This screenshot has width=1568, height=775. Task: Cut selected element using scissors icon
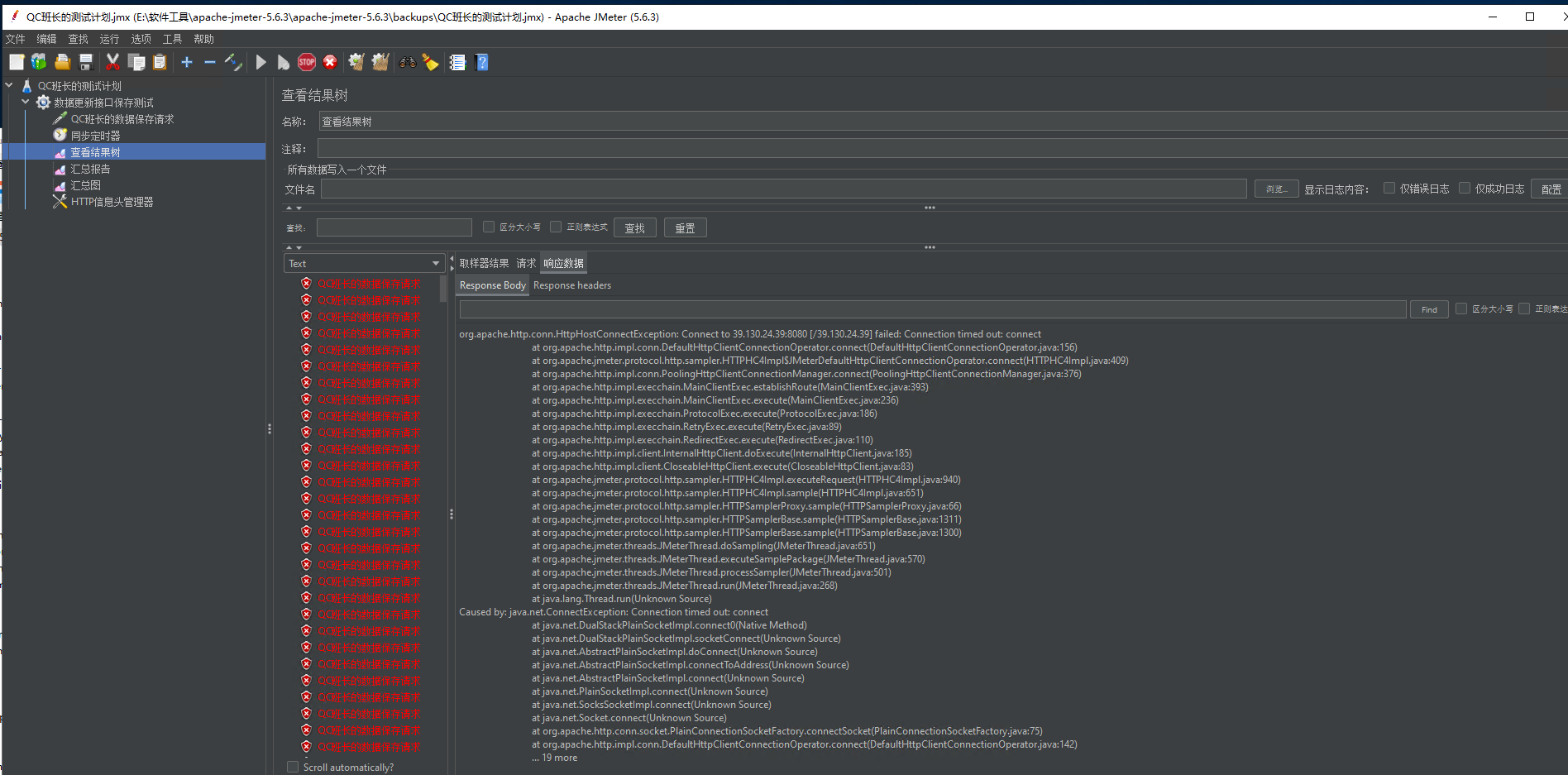113,62
